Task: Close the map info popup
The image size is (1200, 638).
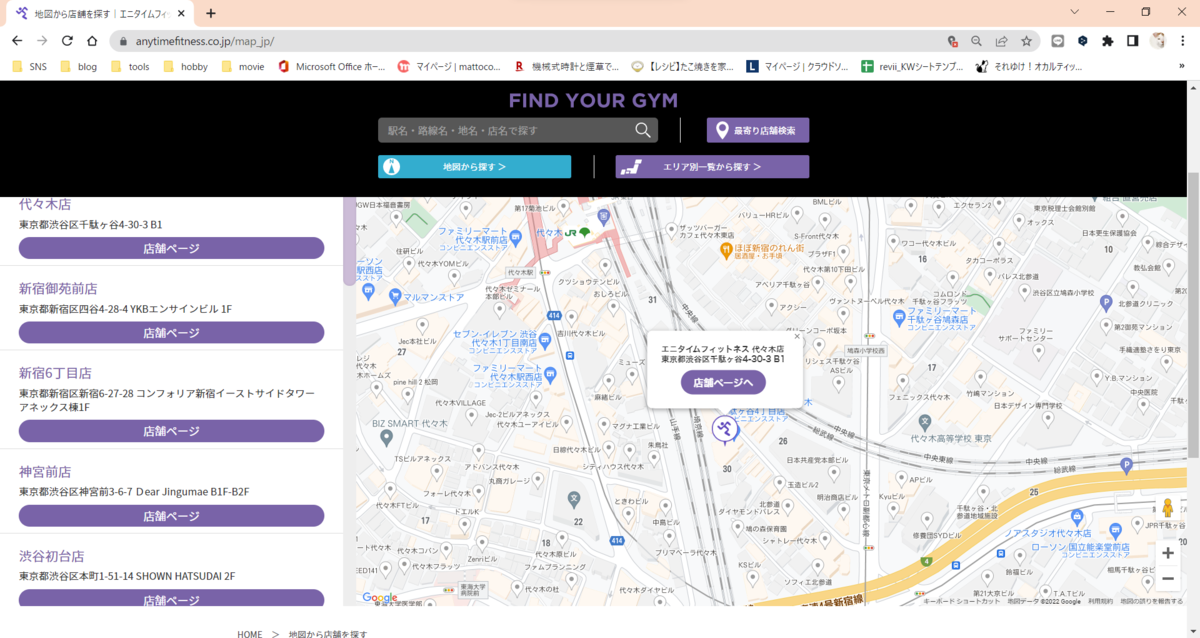Action: tap(797, 337)
